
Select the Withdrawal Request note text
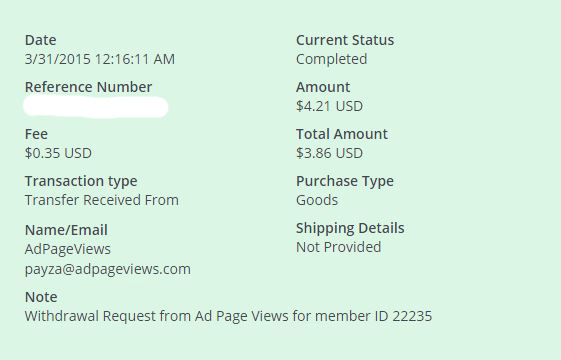click(x=228, y=316)
